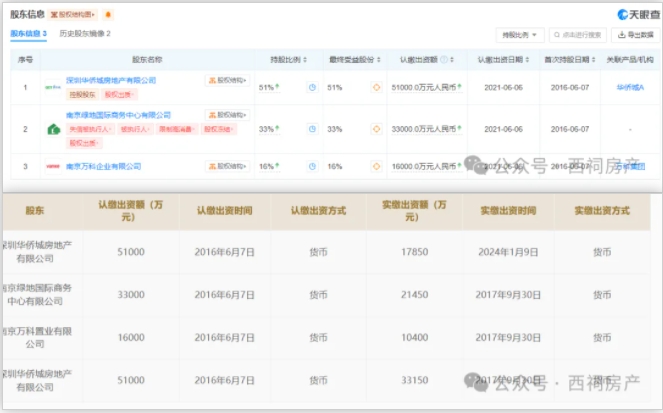Open 持股比例 filter dropdown
Screen dimensions: 663x413
click(520, 35)
